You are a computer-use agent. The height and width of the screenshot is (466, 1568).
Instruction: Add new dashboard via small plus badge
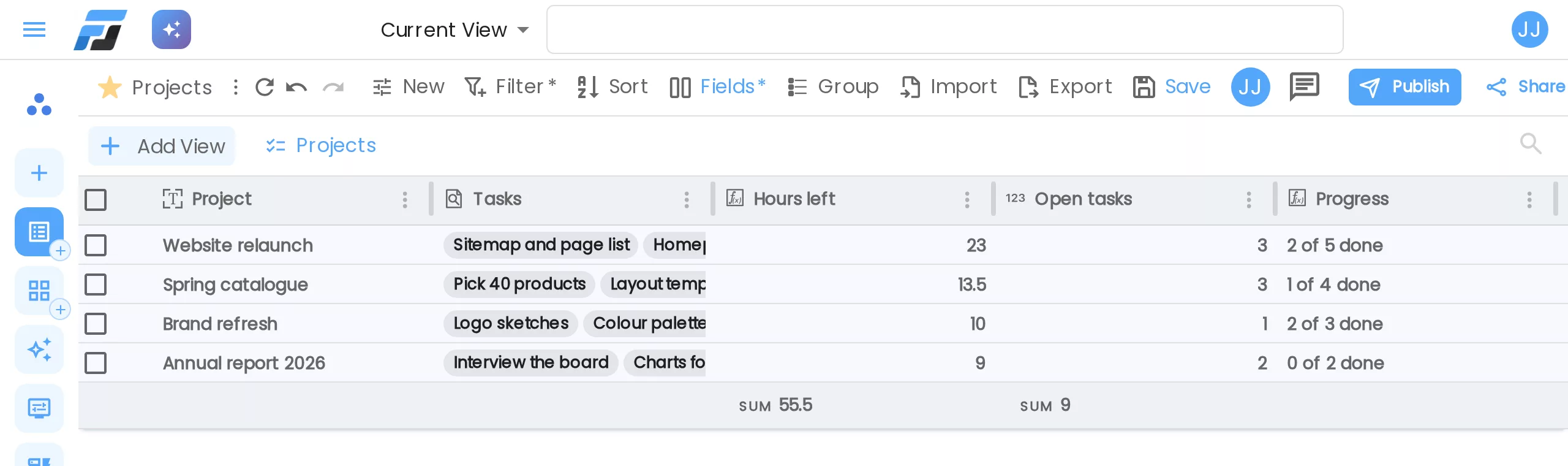61,310
